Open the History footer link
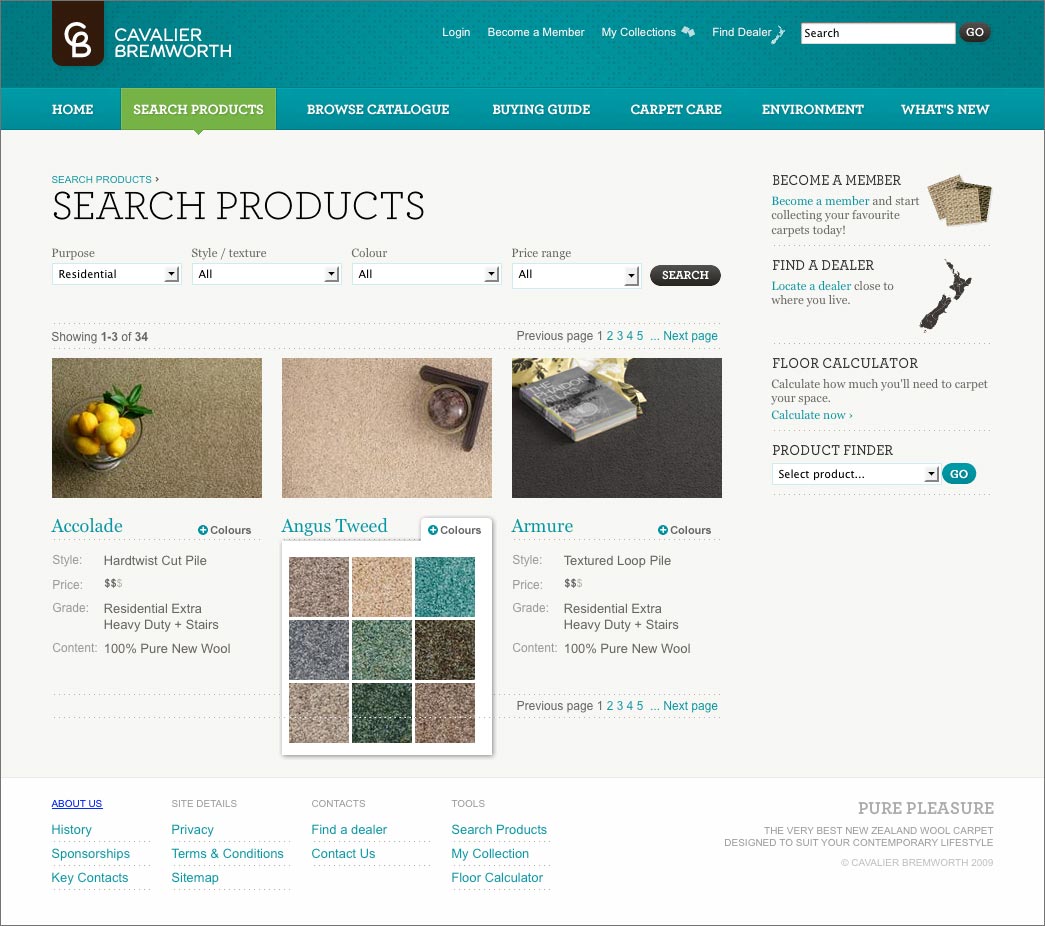The width and height of the screenshot is (1045, 926). click(71, 830)
